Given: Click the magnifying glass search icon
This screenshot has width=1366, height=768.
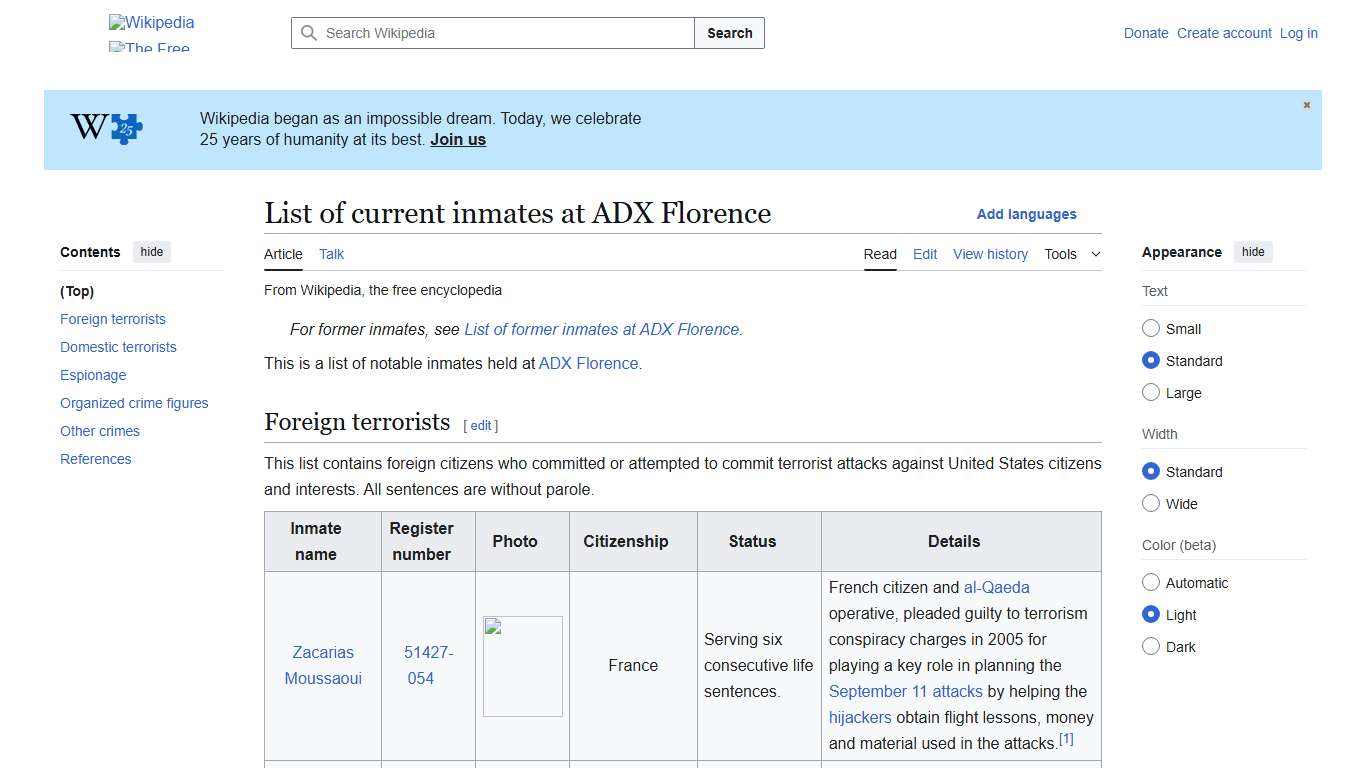Looking at the screenshot, I should (x=310, y=33).
